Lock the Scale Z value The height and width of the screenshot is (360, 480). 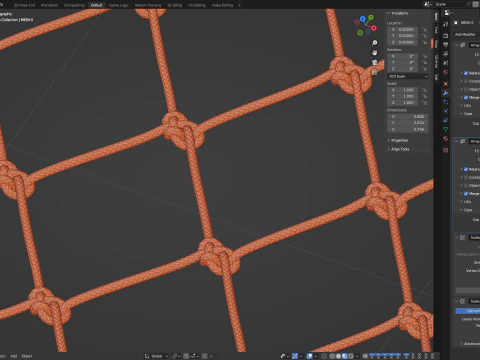[x=424, y=103]
